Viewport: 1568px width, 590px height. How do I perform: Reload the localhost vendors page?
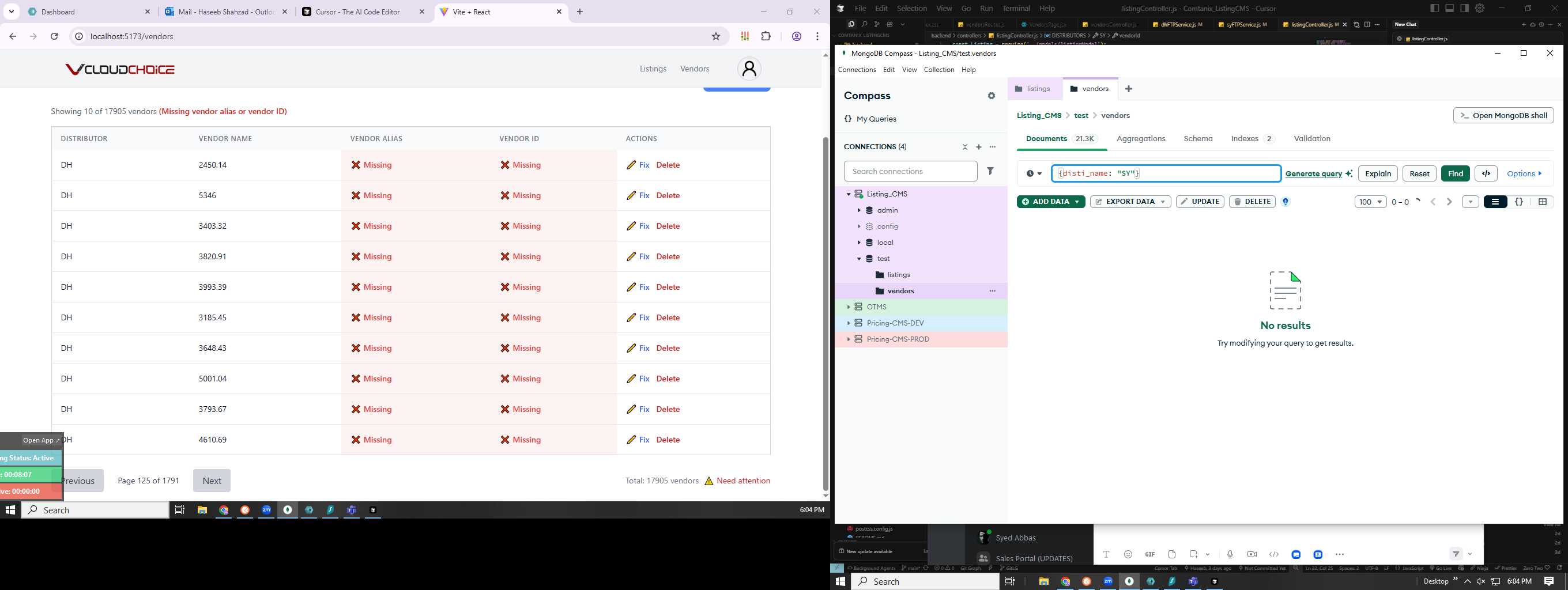tap(54, 36)
